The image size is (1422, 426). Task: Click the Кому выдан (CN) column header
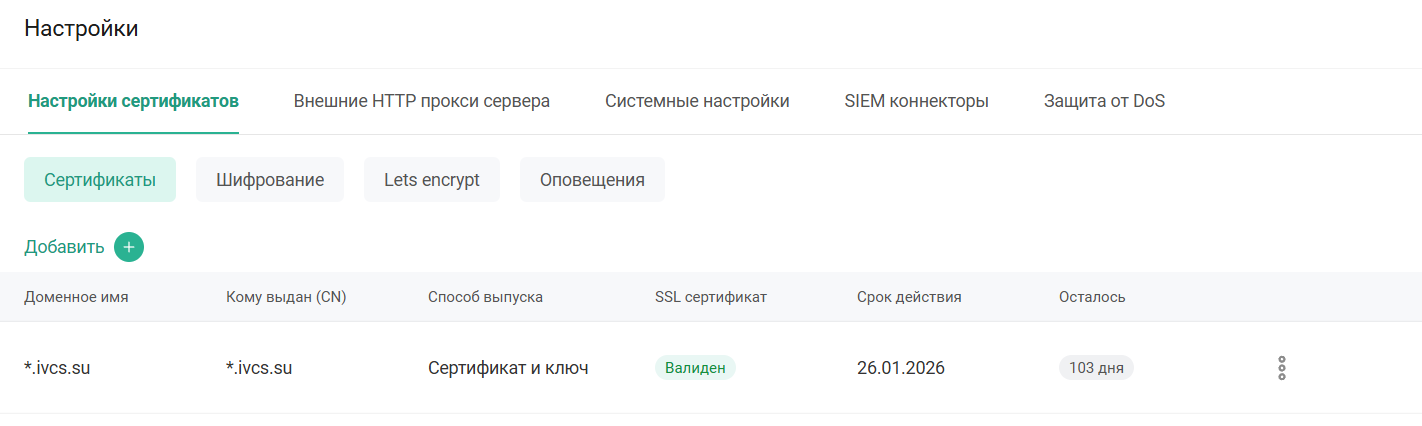pyautogui.click(x=286, y=297)
